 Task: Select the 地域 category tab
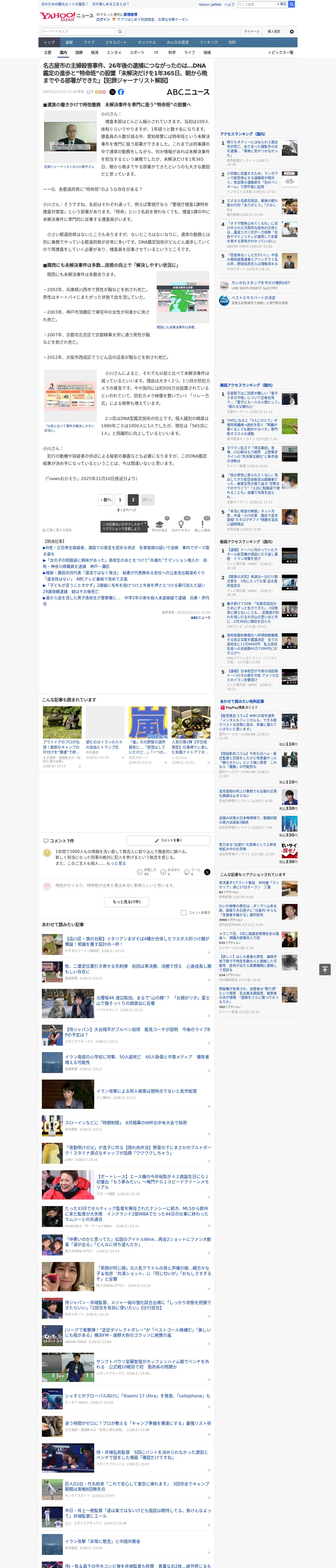tap(207, 52)
